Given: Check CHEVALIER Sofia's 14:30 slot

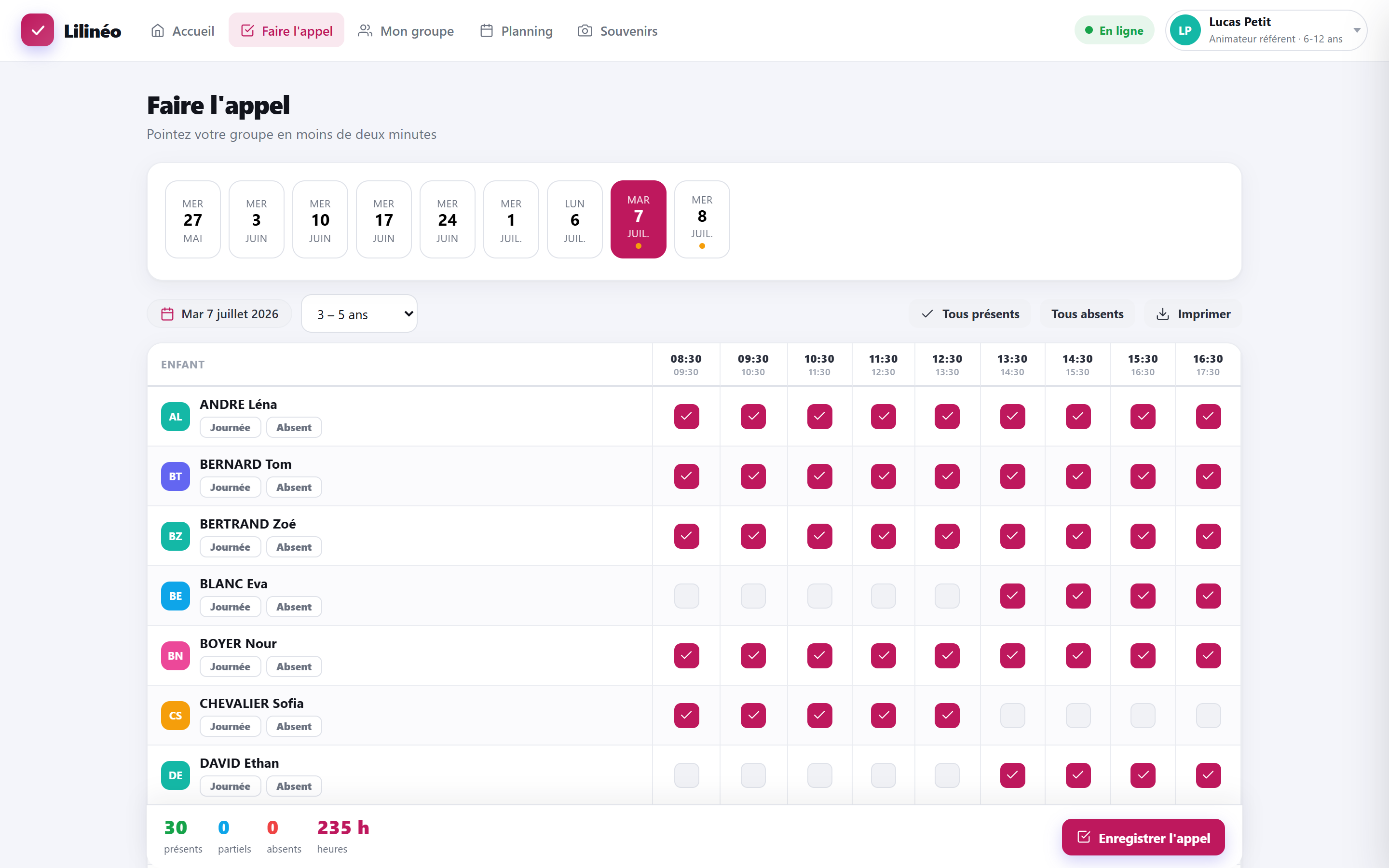Looking at the screenshot, I should pos(1078,715).
